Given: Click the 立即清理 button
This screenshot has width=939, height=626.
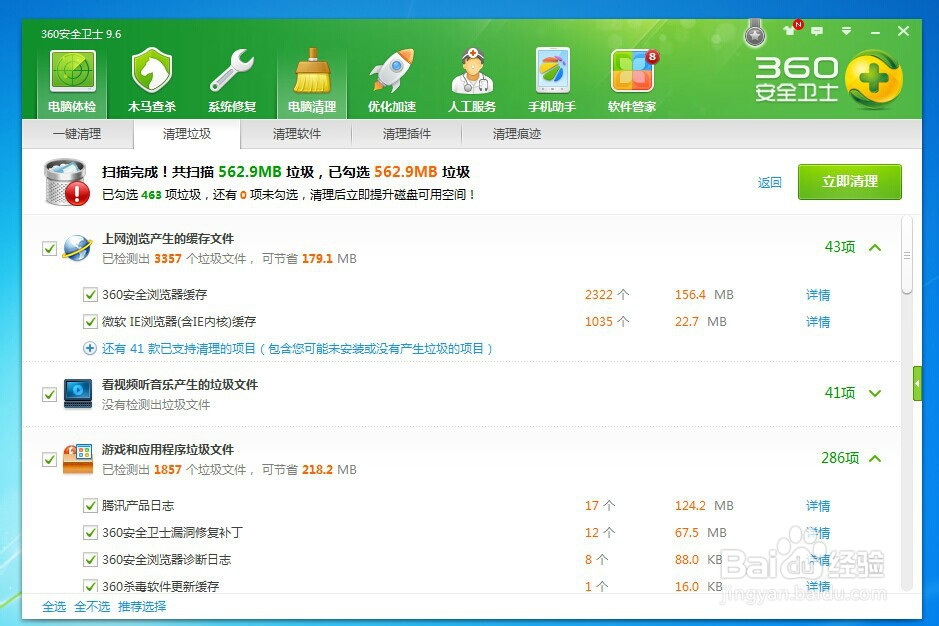Looking at the screenshot, I should click(850, 182).
